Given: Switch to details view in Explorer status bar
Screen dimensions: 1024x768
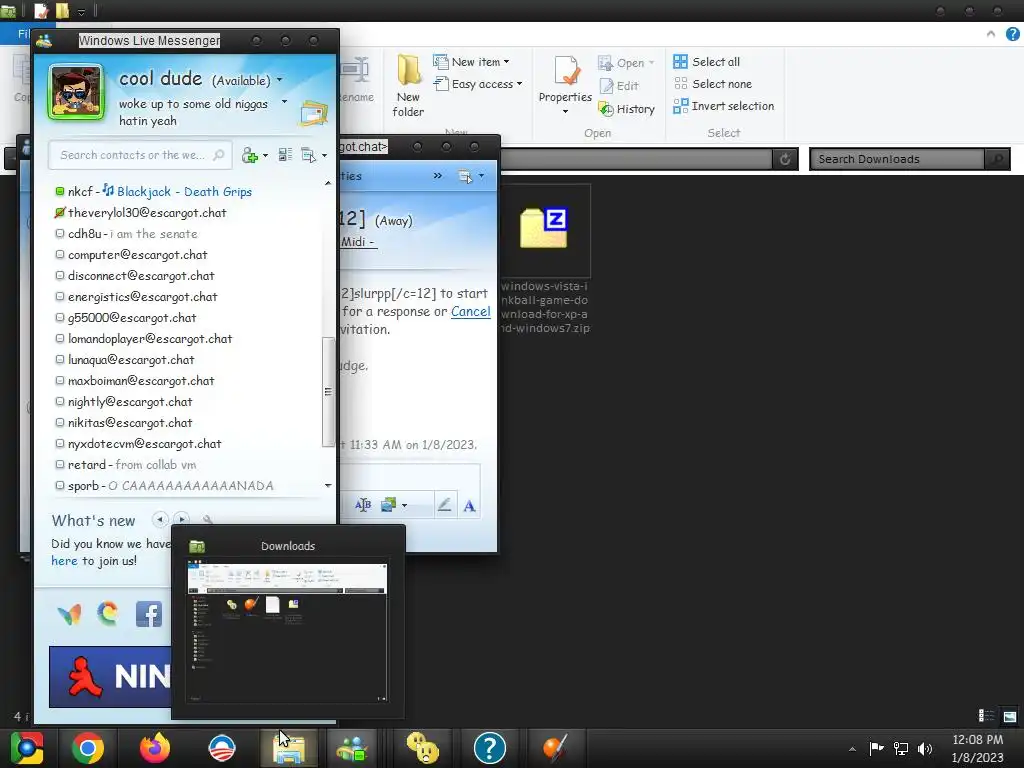Looking at the screenshot, I should (x=986, y=716).
